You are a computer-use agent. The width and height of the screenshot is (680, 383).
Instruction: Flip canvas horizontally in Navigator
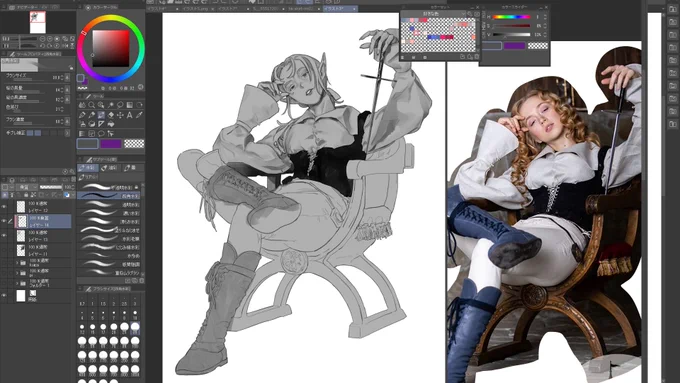point(64,46)
